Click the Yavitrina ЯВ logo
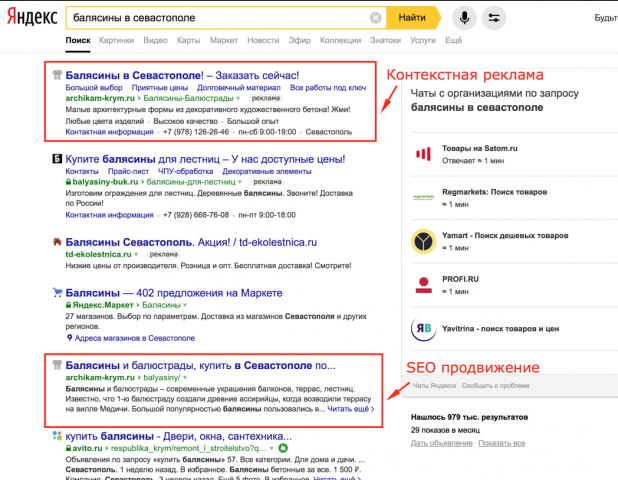Screen dimensions: 618x480 (423, 329)
